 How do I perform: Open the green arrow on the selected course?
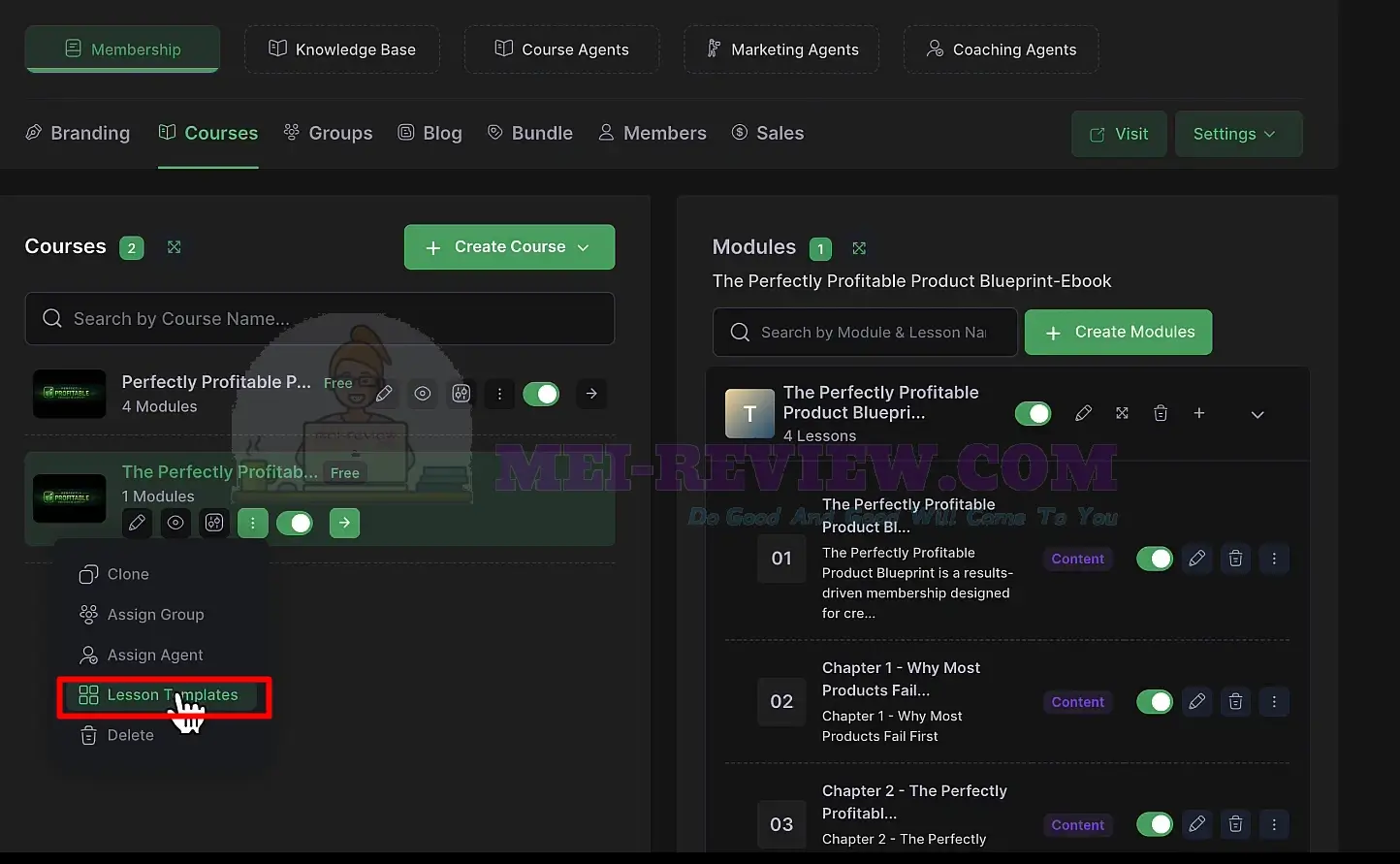pos(344,523)
